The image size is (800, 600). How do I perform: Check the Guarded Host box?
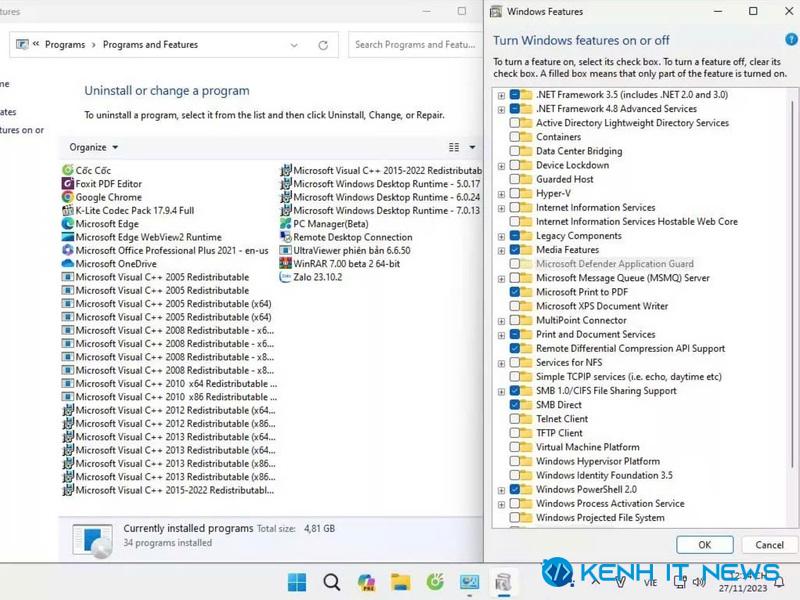515,179
